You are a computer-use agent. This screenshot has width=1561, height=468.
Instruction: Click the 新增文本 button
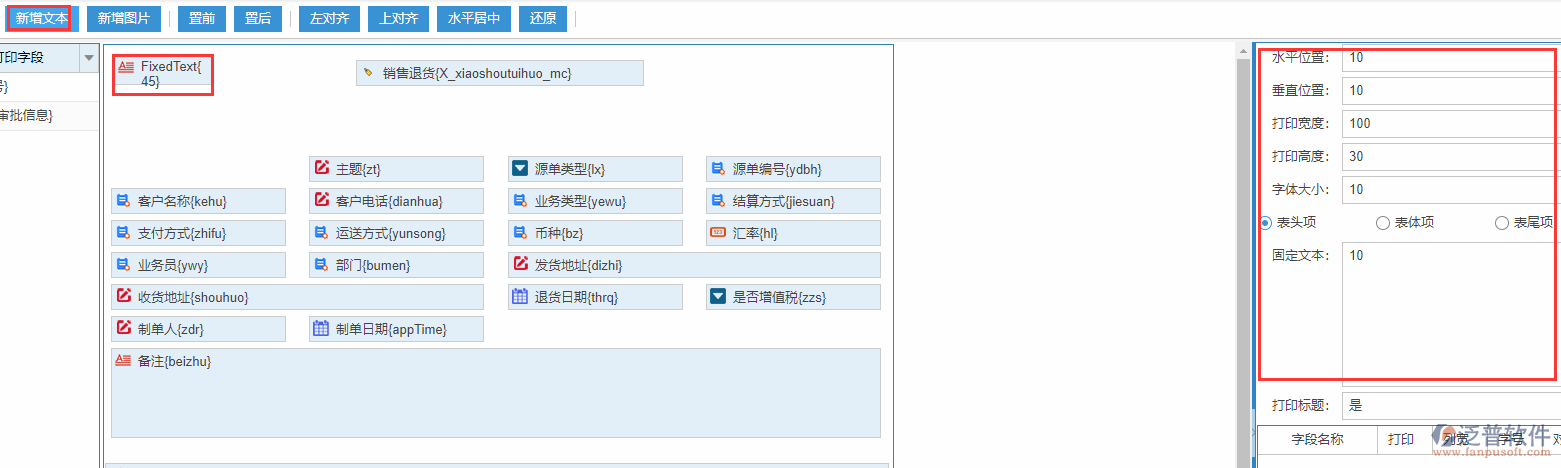[42, 18]
